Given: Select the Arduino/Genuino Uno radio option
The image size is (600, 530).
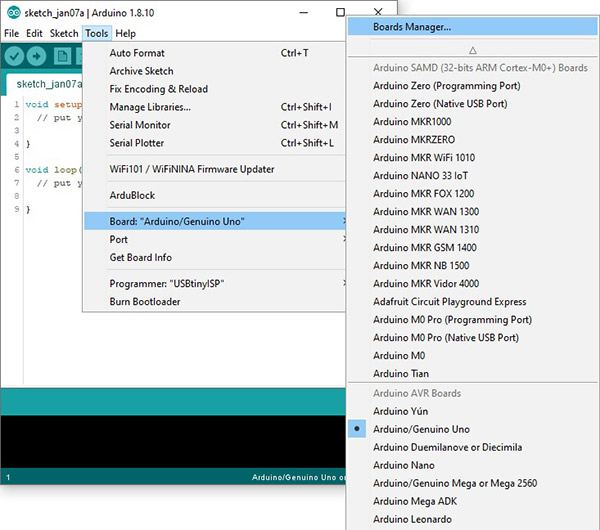Looking at the screenshot, I should [420, 429].
